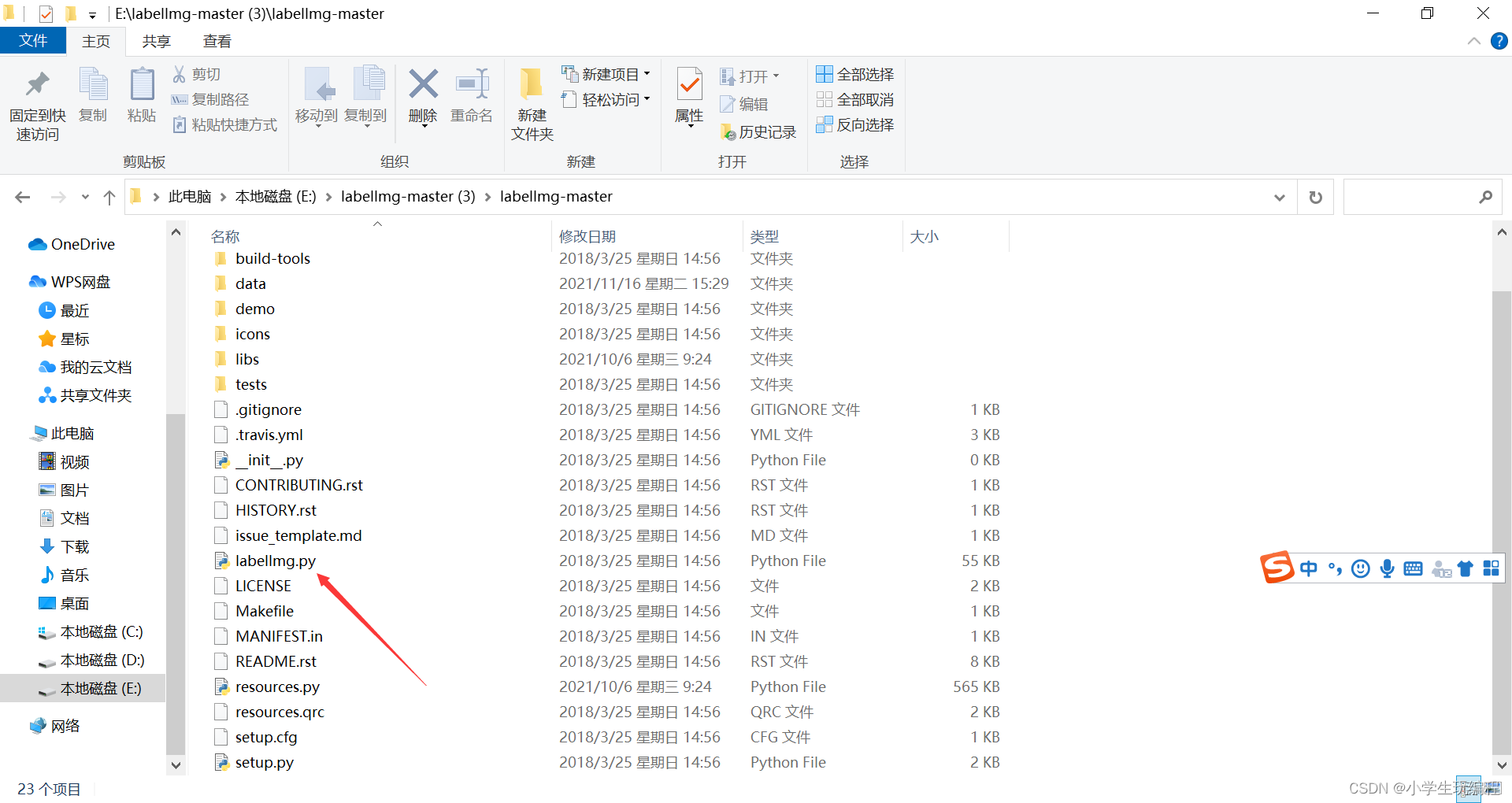
Task: Open the New item (新建项目) dropdown
Action: (x=606, y=74)
